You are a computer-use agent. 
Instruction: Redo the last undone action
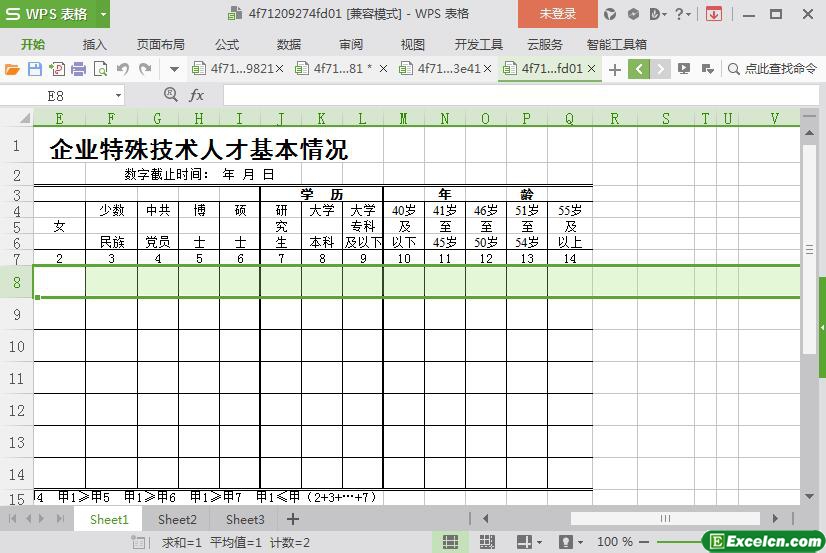coord(145,69)
